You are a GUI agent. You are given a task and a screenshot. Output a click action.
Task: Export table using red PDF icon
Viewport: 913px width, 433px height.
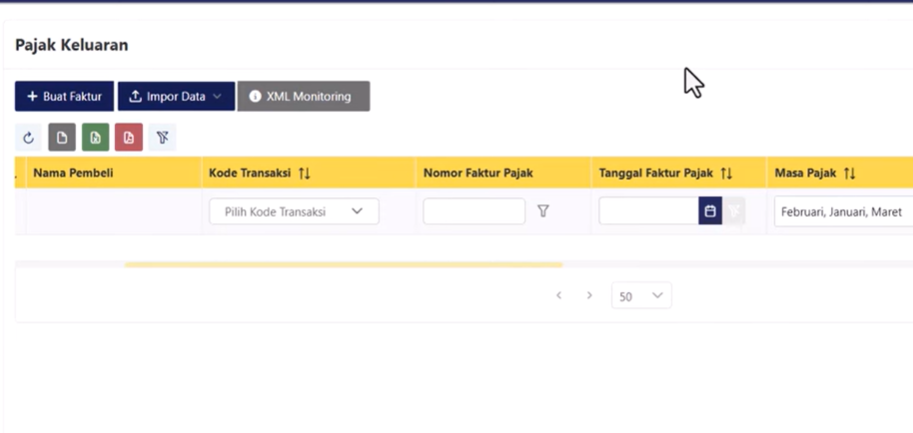pos(129,138)
